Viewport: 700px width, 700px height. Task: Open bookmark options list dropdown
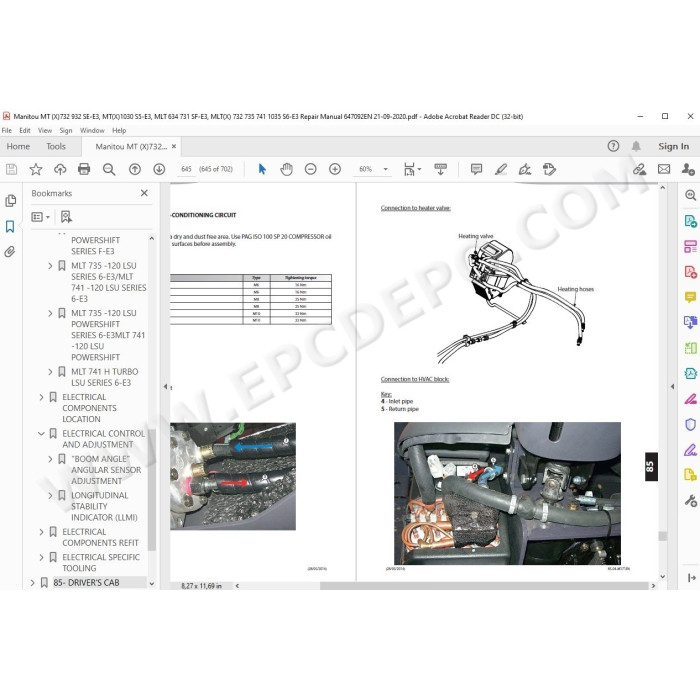(41, 217)
